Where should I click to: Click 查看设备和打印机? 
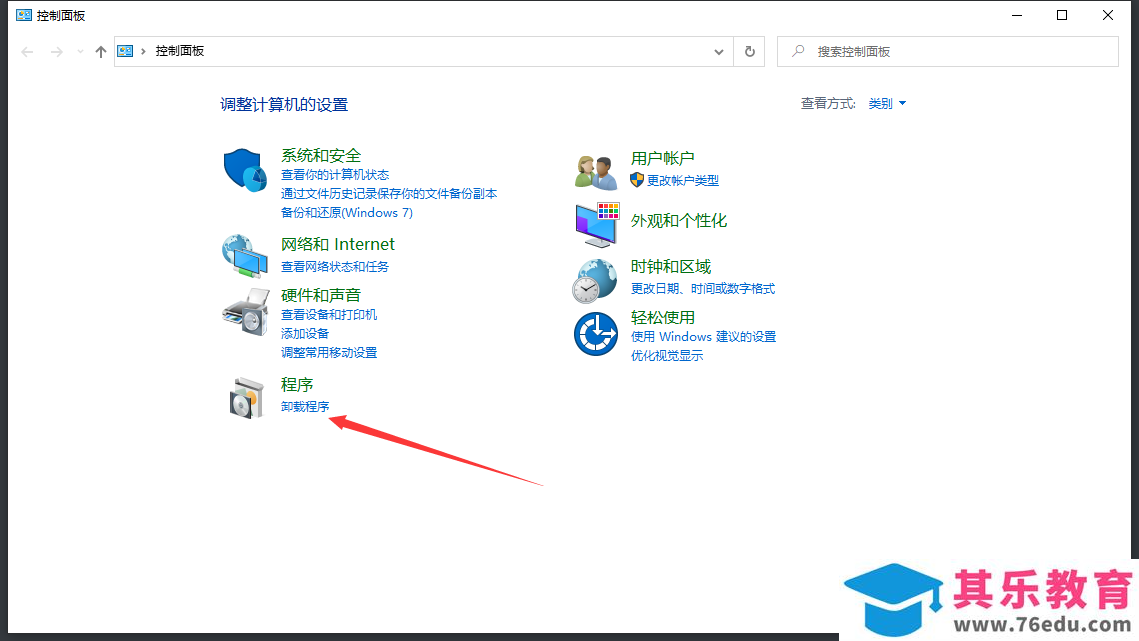pos(329,314)
